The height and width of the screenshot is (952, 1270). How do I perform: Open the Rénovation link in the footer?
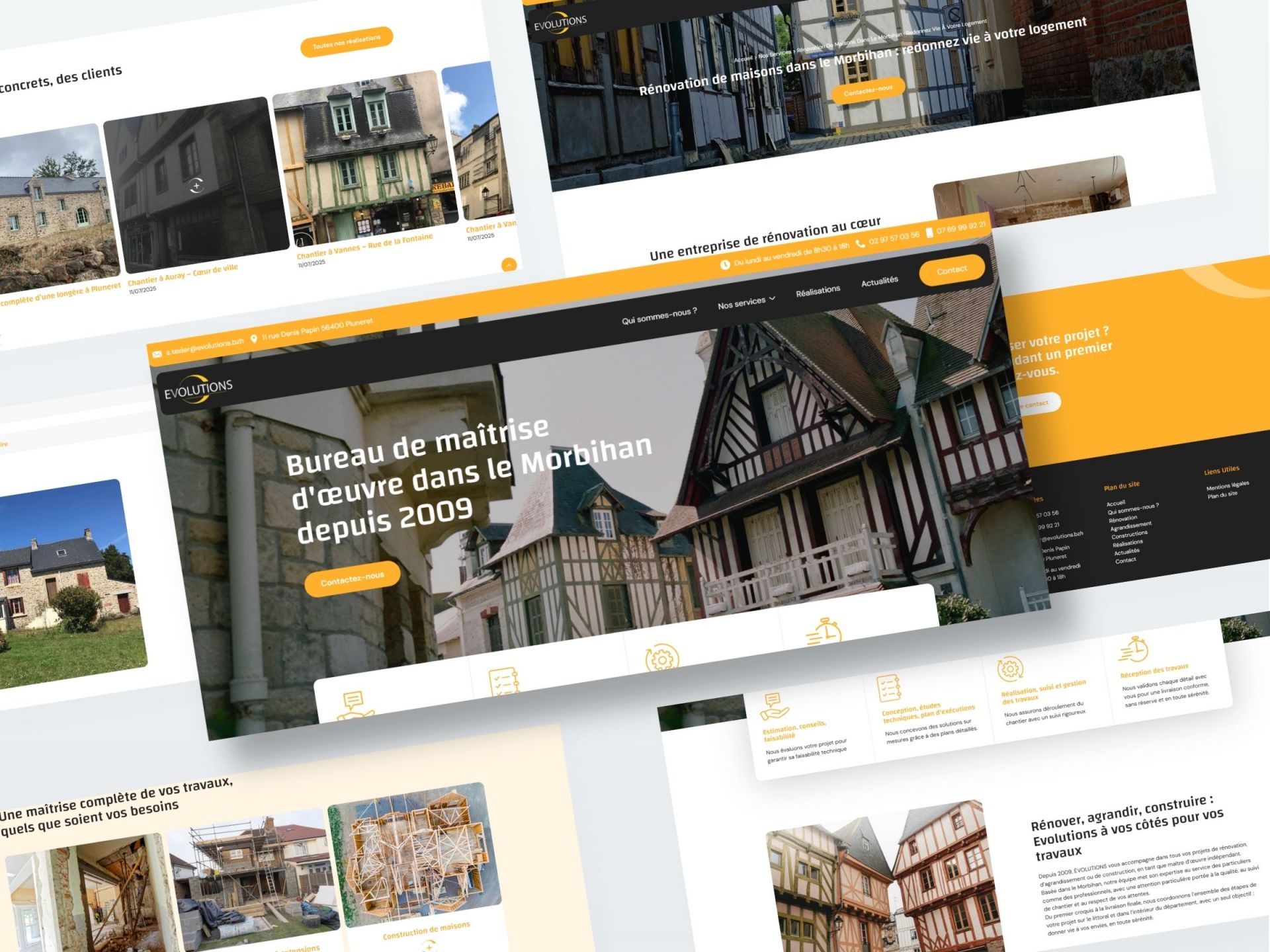[x=1123, y=519]
